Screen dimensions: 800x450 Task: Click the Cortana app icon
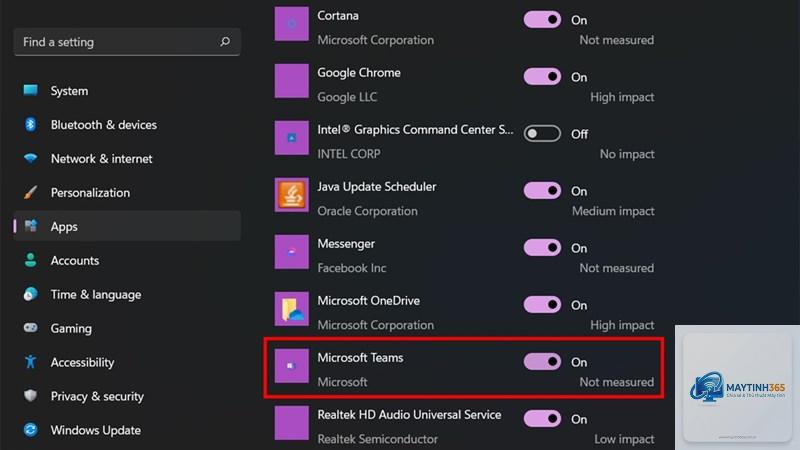[x=291, y=23]
